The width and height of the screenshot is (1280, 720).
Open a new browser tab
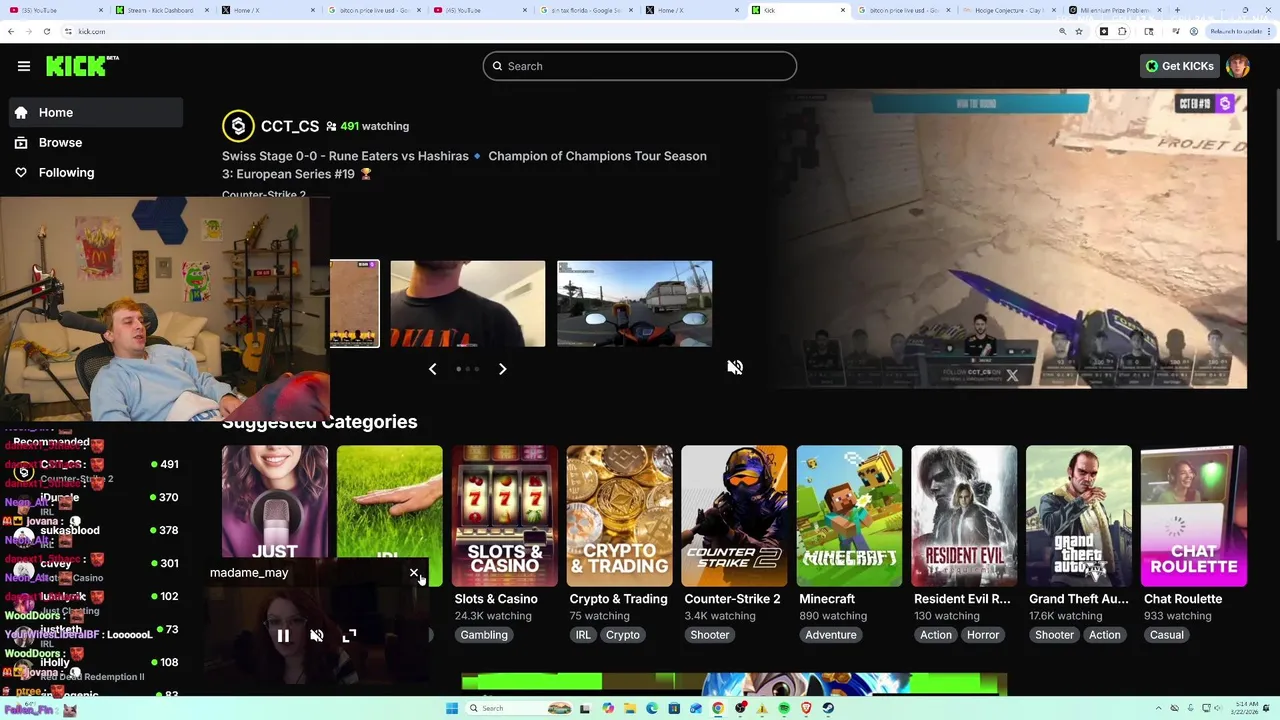pos(1177,10)
